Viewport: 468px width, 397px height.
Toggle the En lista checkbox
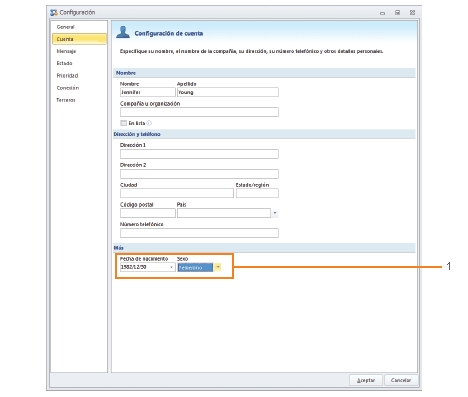tap(124, 123)
